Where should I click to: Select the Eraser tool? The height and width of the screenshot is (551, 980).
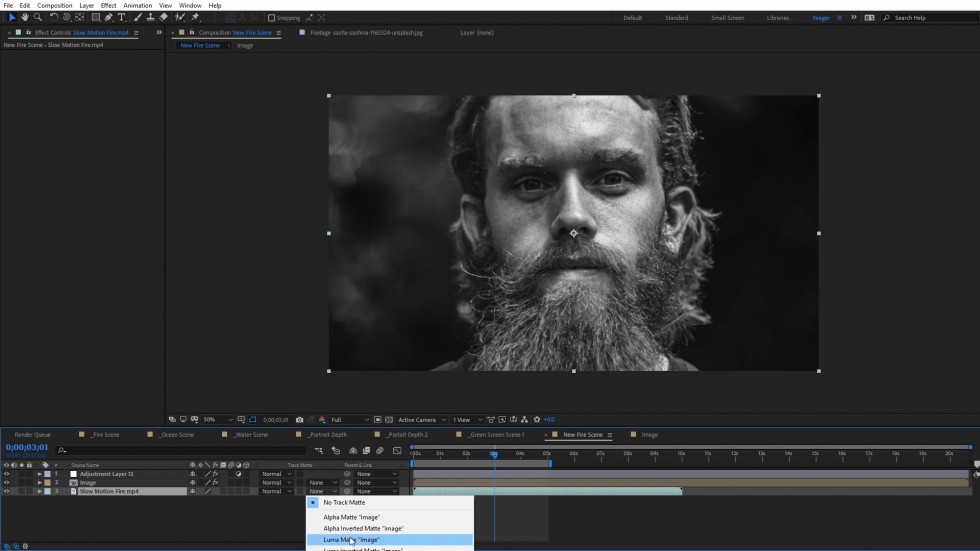[164, 17]
